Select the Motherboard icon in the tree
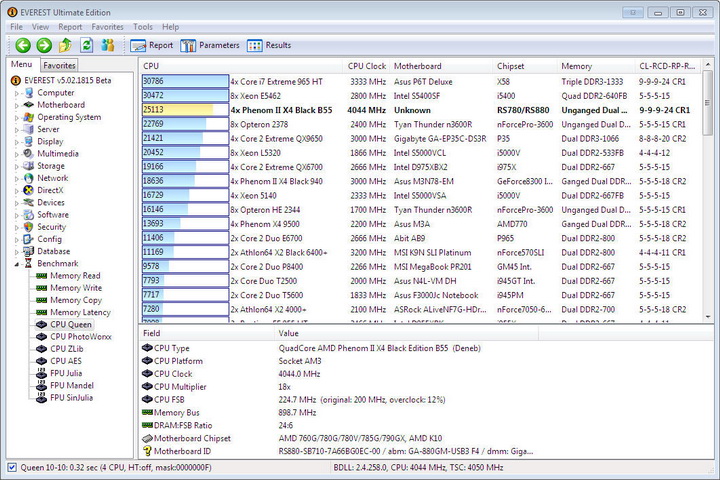Image resolution: width=720 pixels, height=480 pixels. tap(29, 105)
